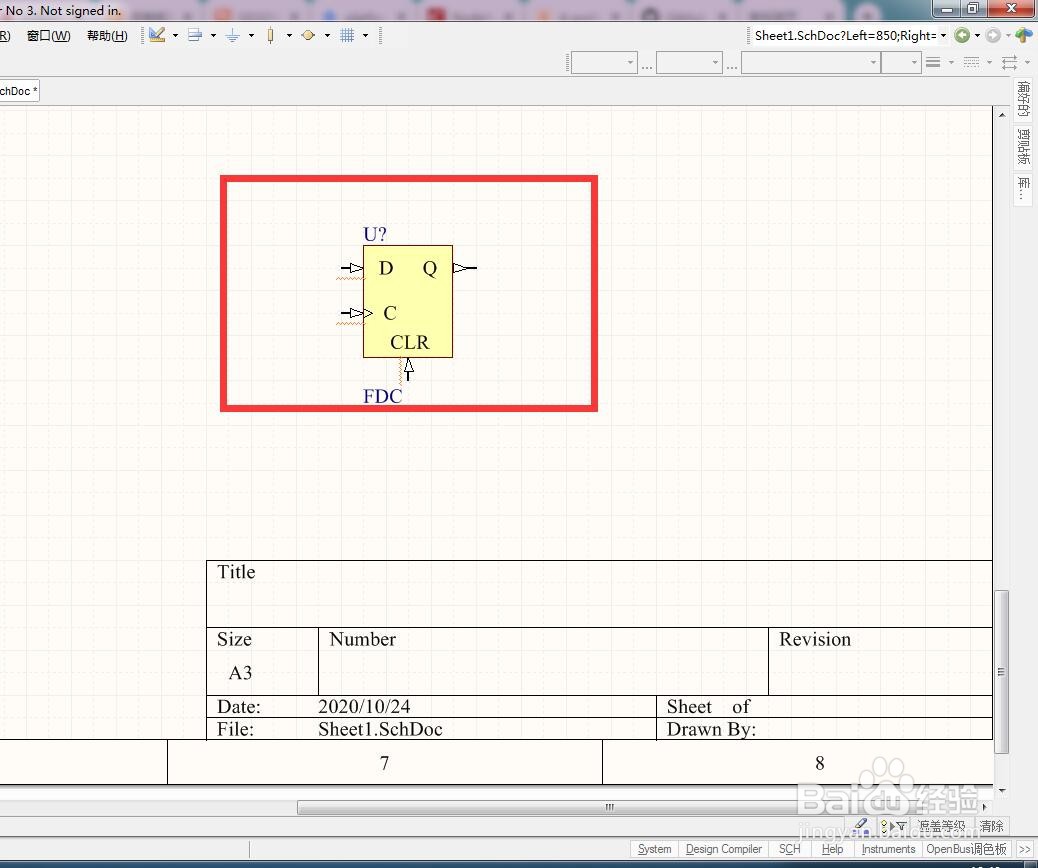Image resolution: width=1038 pixels, height=868 pixels.
Task: Open the small fourth formatting combo box
Action: 901,63
